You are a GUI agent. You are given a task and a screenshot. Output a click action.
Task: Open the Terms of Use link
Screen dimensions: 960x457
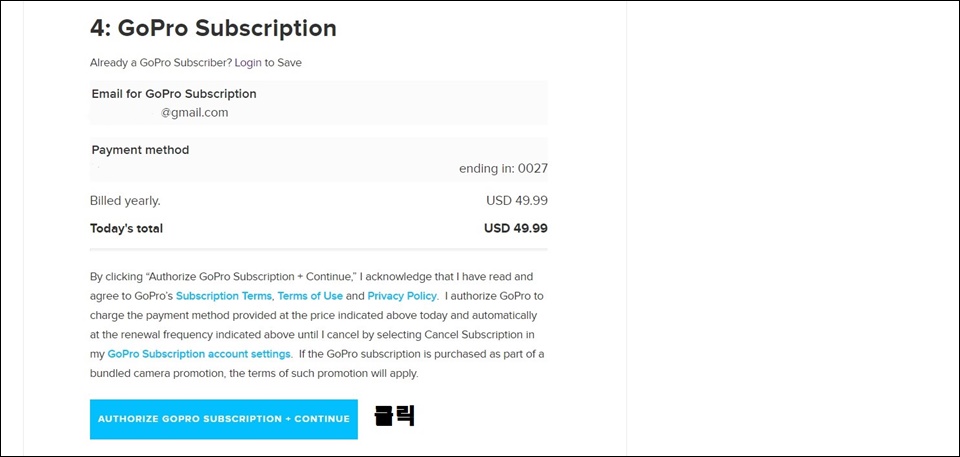[310, 296]
